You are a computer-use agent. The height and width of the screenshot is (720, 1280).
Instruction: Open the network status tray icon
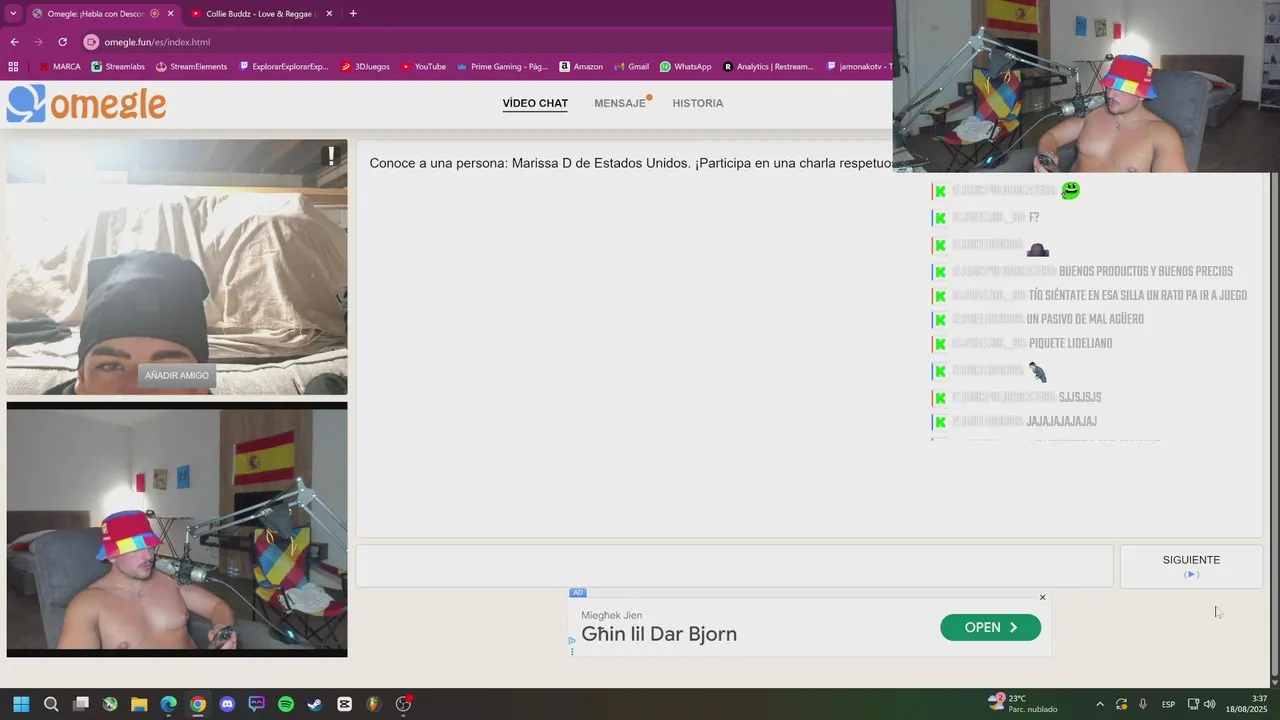tap(1193, 704)
